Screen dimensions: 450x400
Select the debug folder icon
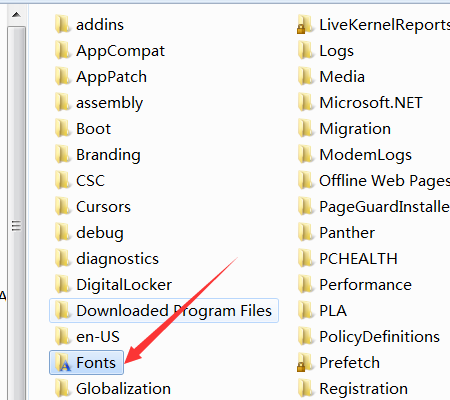[x=63, y=233]
